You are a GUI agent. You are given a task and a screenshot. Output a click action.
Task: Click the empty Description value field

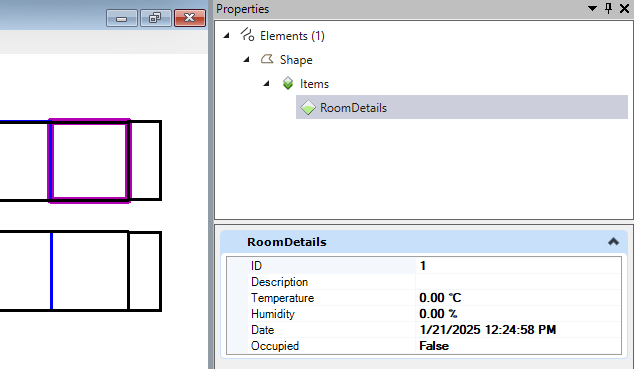click(x=518, y=282)
